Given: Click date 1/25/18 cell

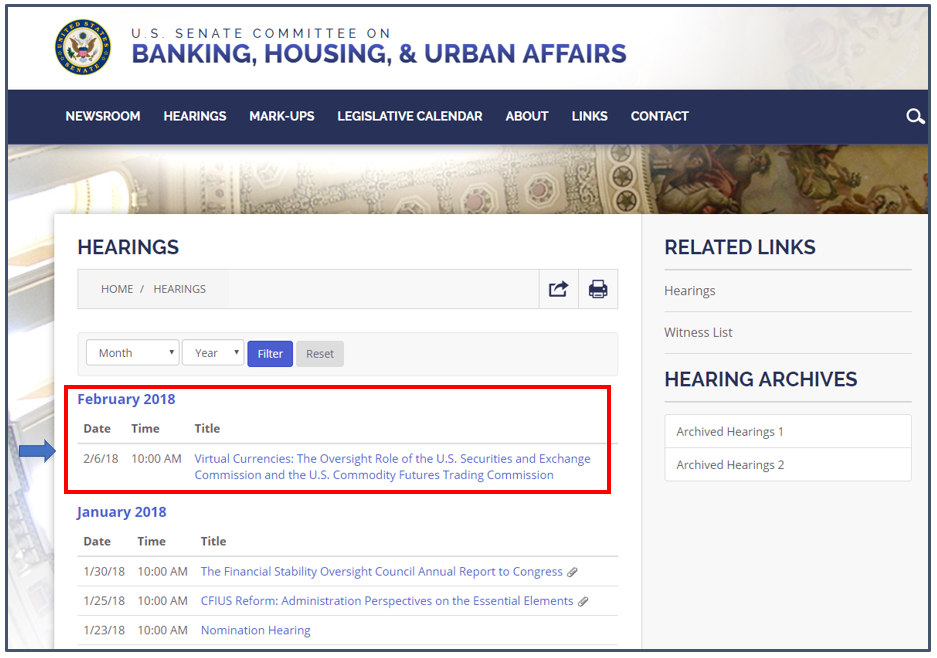Looking at the screenshot, I should [x=104, y=601].
